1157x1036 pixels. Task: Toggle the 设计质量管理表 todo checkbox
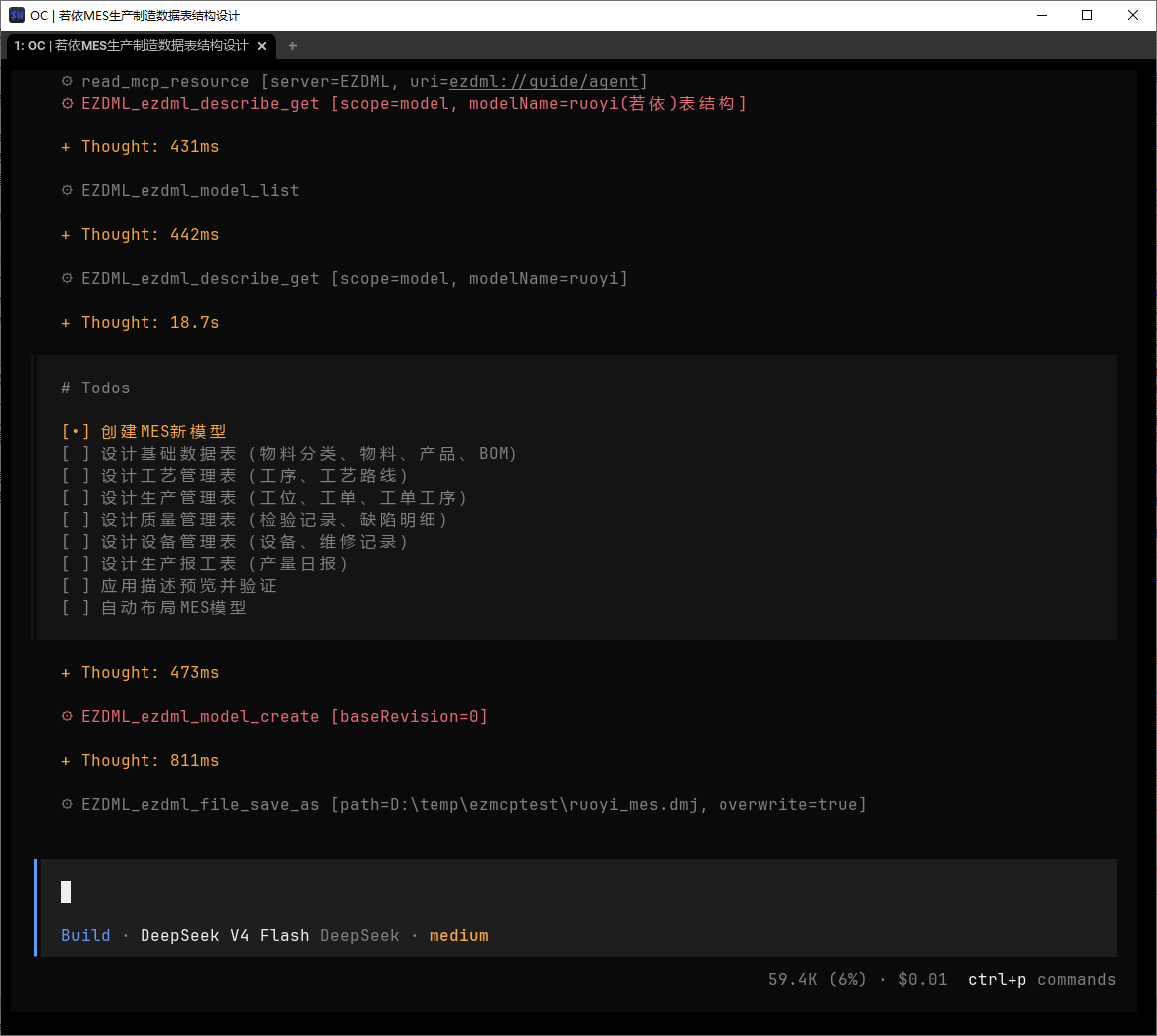click(76, 520)
